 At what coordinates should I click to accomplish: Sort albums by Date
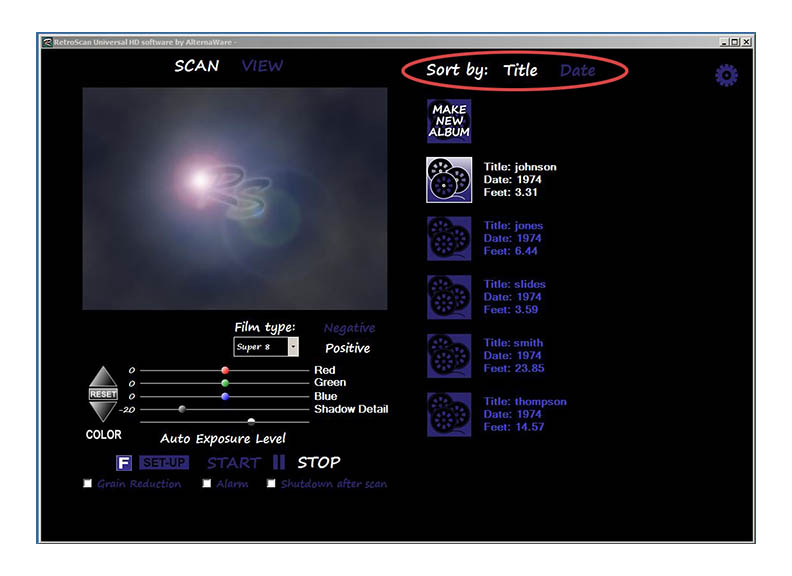click(x=577, y=70)
